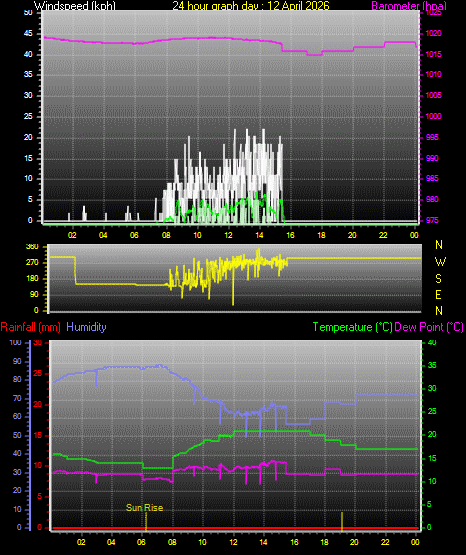Click the "08" hour label under the windspeed graph
Viewport: 466px width, 555px height.
click(166, 235)
